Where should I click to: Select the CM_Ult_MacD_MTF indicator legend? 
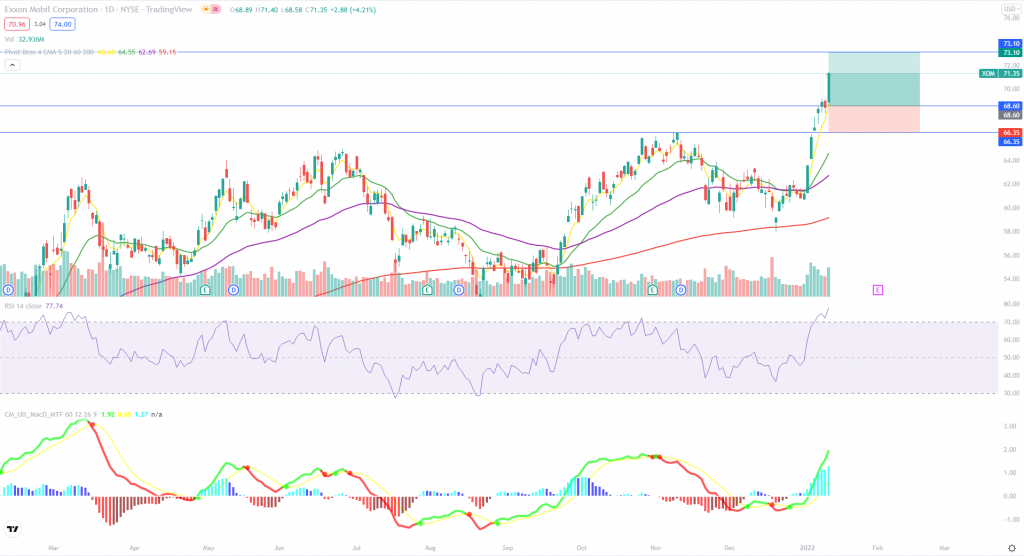(x=50, y=414)
